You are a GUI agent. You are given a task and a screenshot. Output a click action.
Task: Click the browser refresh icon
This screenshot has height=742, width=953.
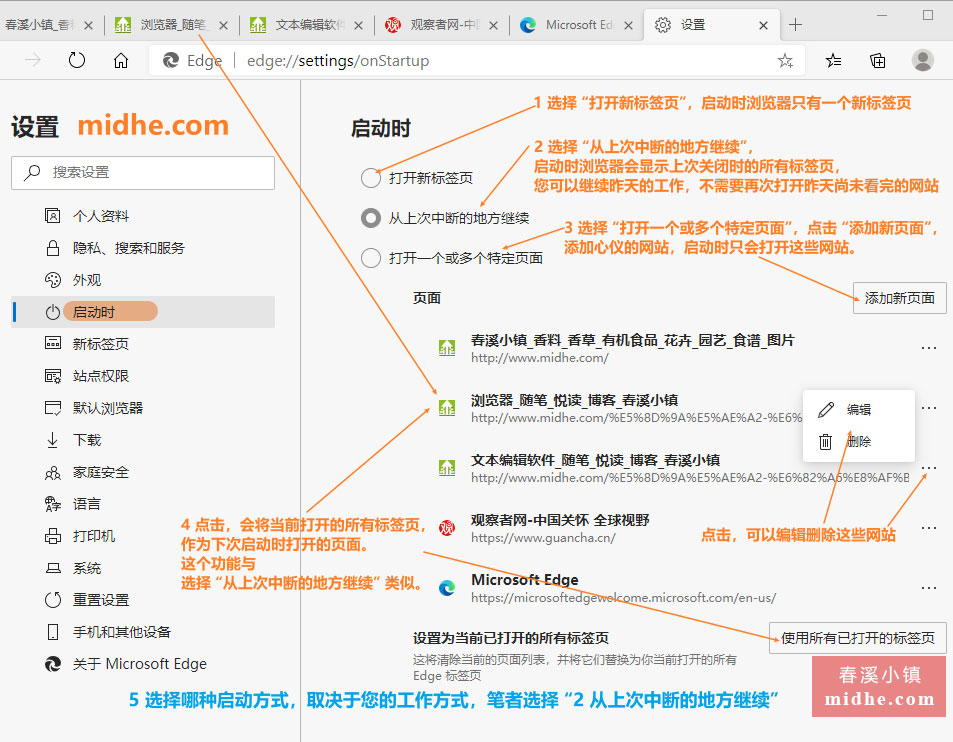77,60
